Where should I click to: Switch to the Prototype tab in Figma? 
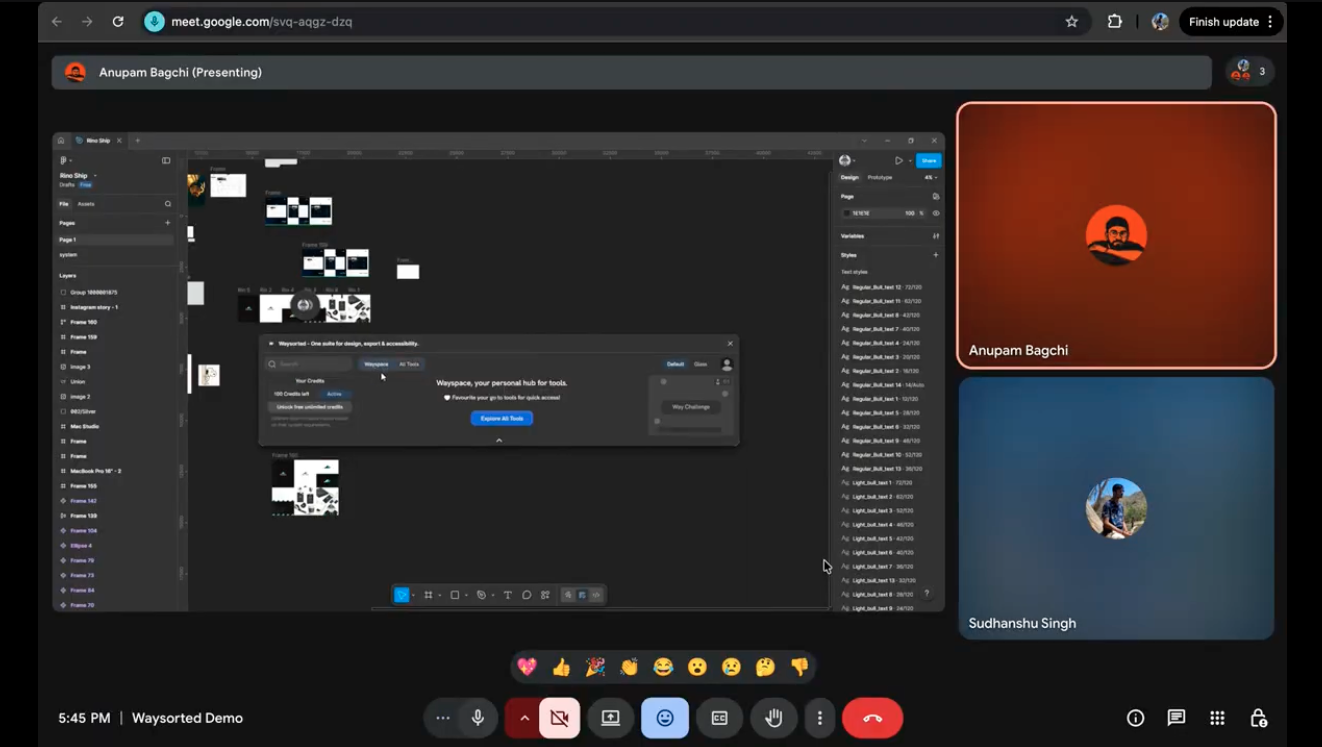click(880, 177)
